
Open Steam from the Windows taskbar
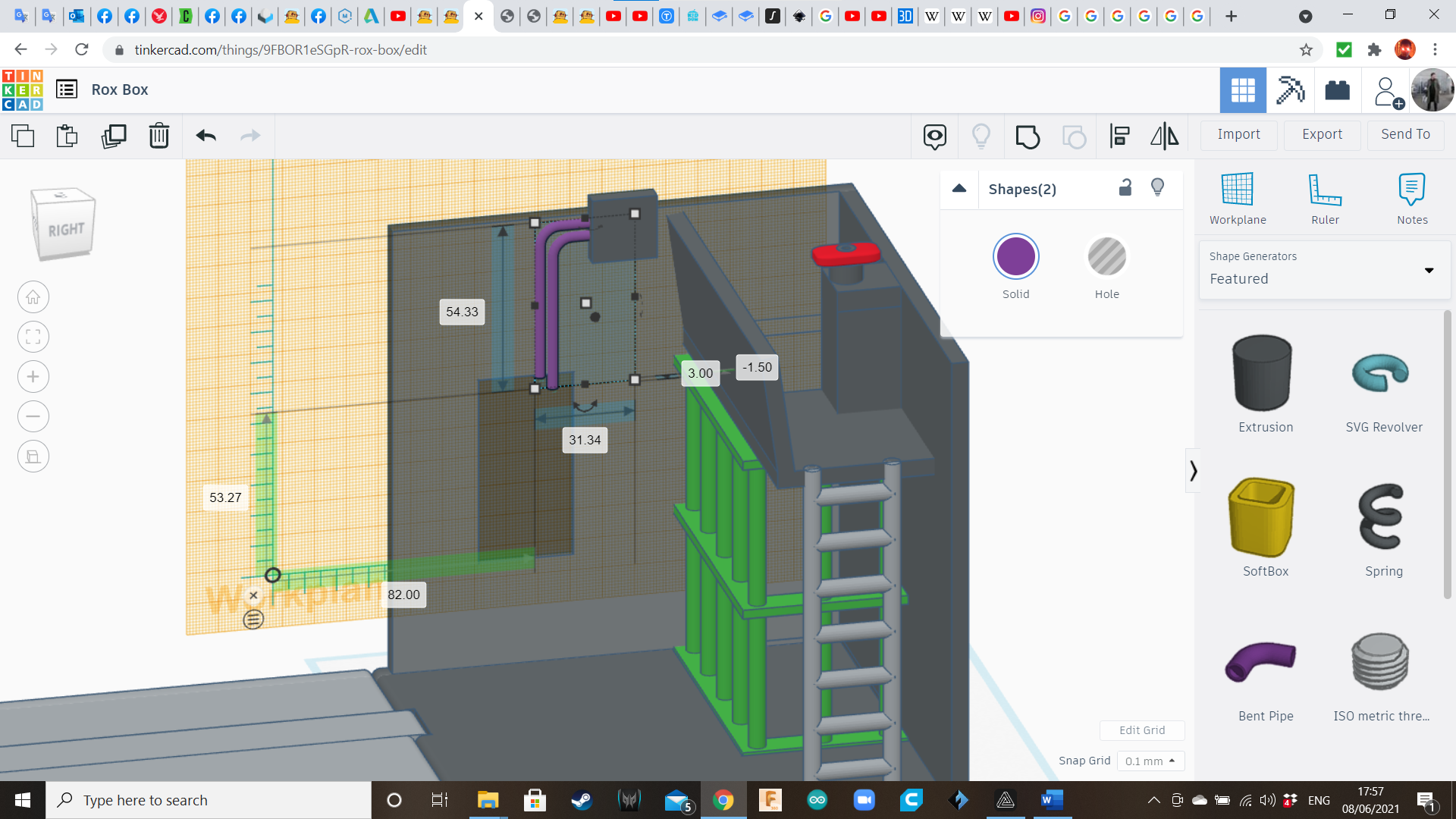pyautogui.click(x=581, y=800)
